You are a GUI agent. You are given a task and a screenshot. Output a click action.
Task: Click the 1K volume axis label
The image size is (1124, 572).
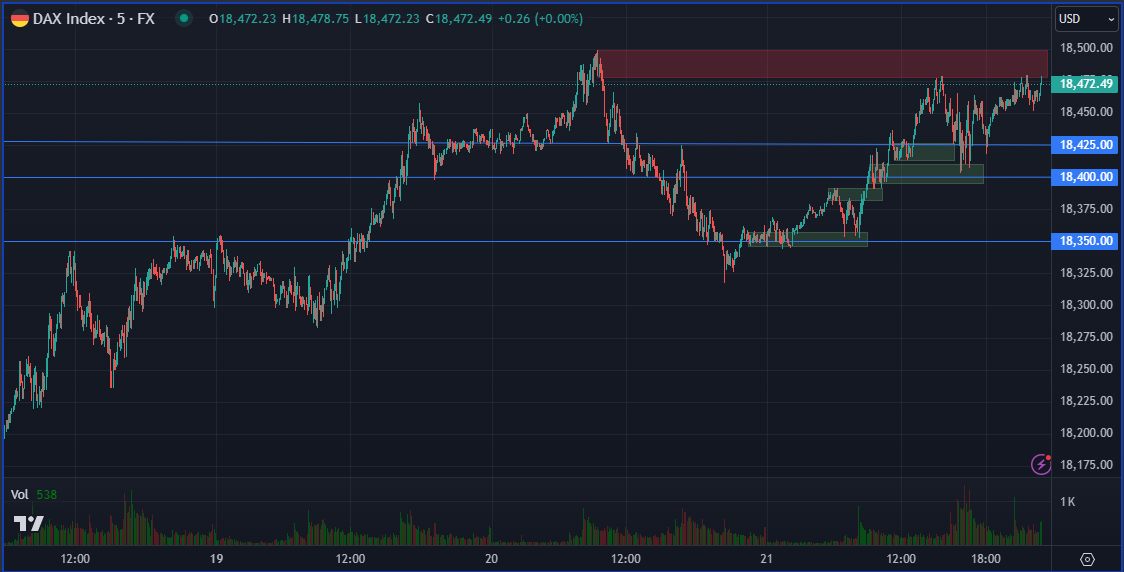coord(1067,502)
